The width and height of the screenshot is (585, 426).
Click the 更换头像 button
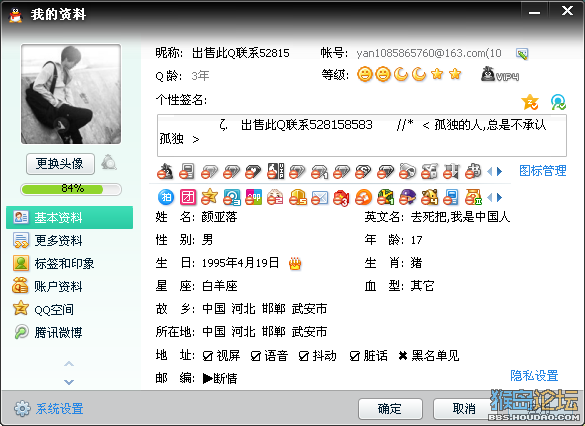(60, 163)
